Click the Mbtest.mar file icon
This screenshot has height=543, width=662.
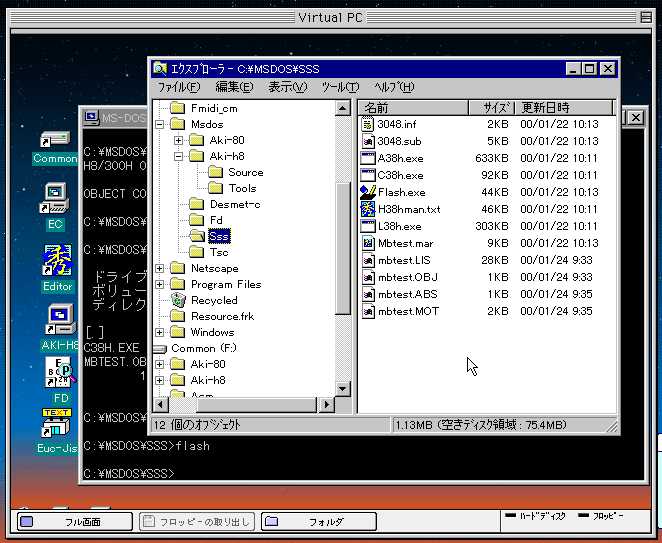point(368,243)
